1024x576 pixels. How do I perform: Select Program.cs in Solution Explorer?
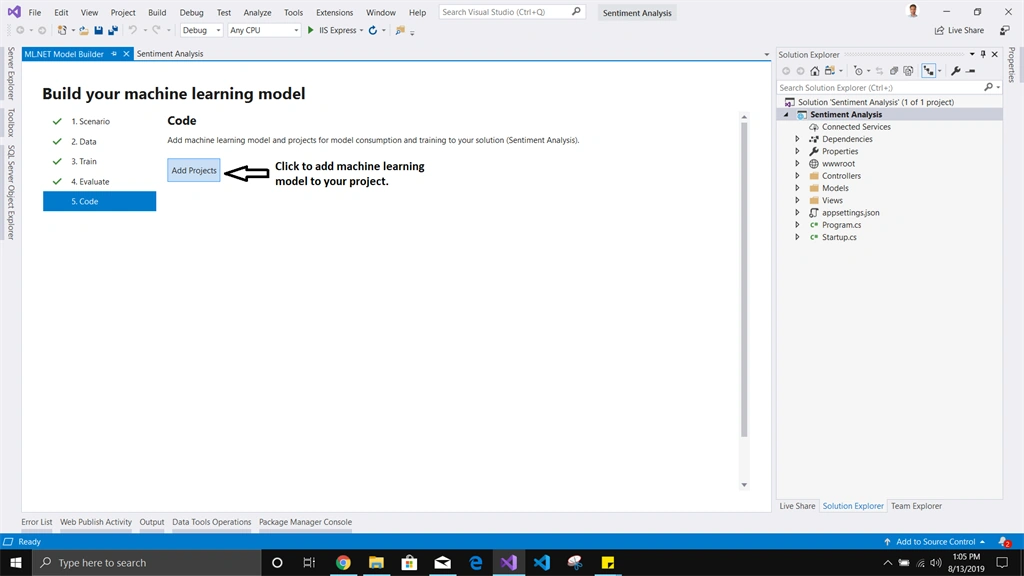pos(841,225)
